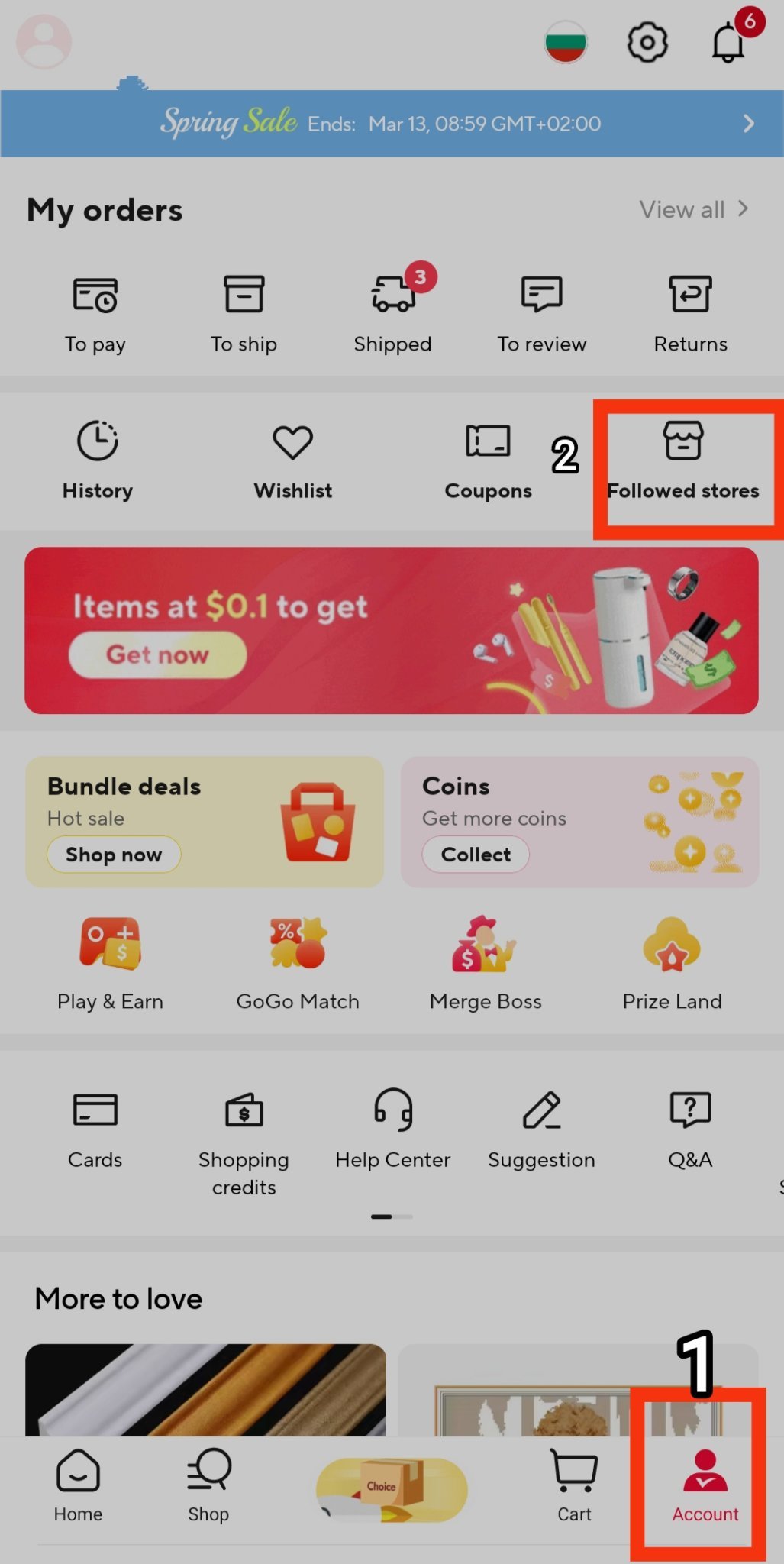Screen dimensions: 784x1564
Task: Expand View all orders chevron
Action: pos(743,208)
